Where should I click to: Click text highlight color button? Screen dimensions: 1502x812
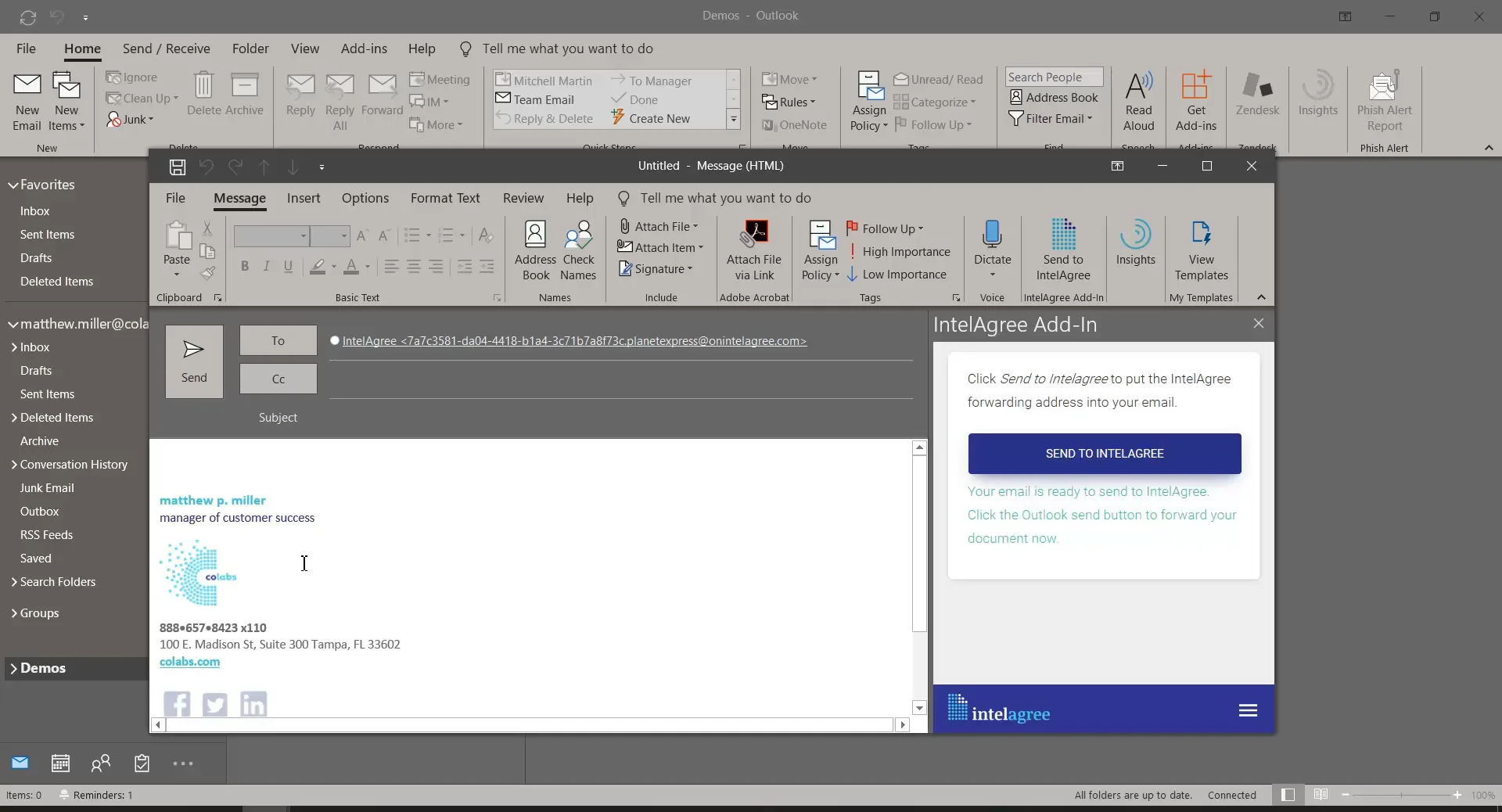tap(318, 267)
